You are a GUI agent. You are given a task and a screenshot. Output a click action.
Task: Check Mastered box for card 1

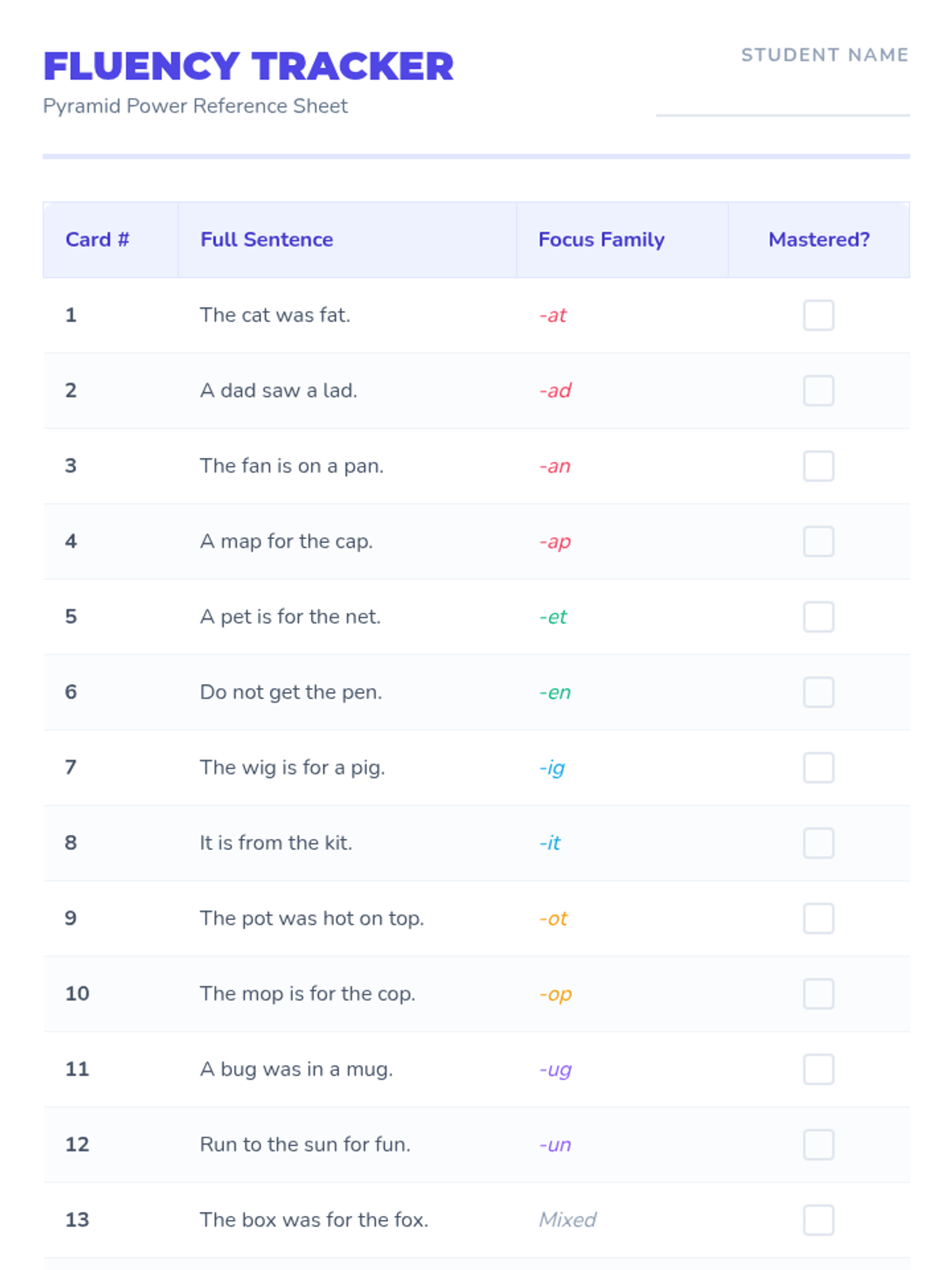[x=818, y=315]
